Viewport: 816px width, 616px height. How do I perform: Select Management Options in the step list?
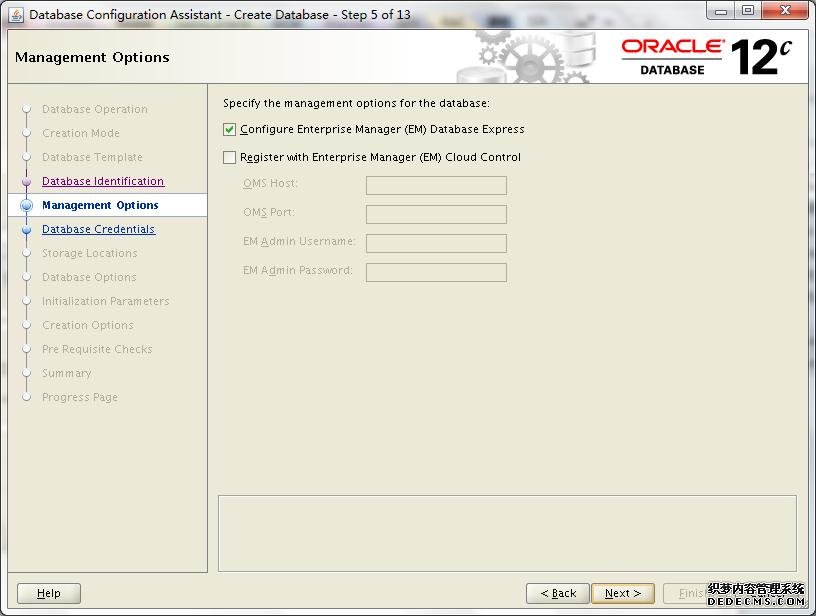click(100, 205)
